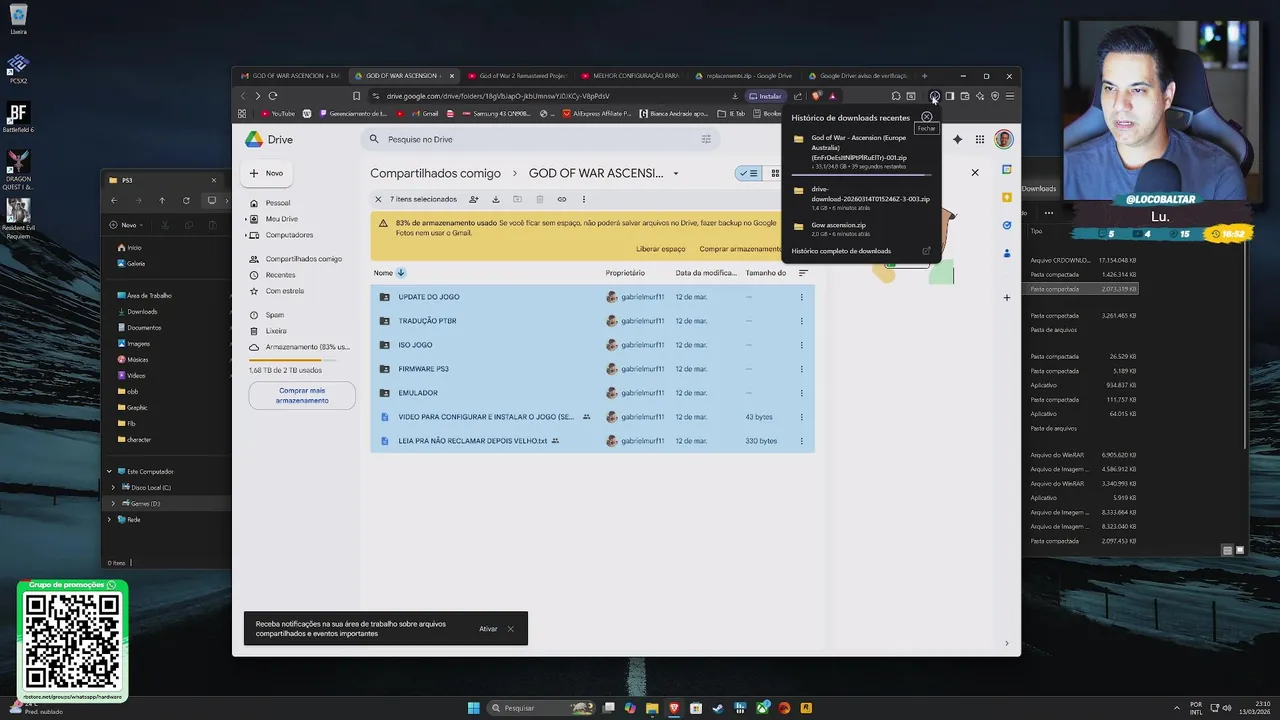Bookmark this page icon in address bar

pyautogui.click(x=356, y=96)
